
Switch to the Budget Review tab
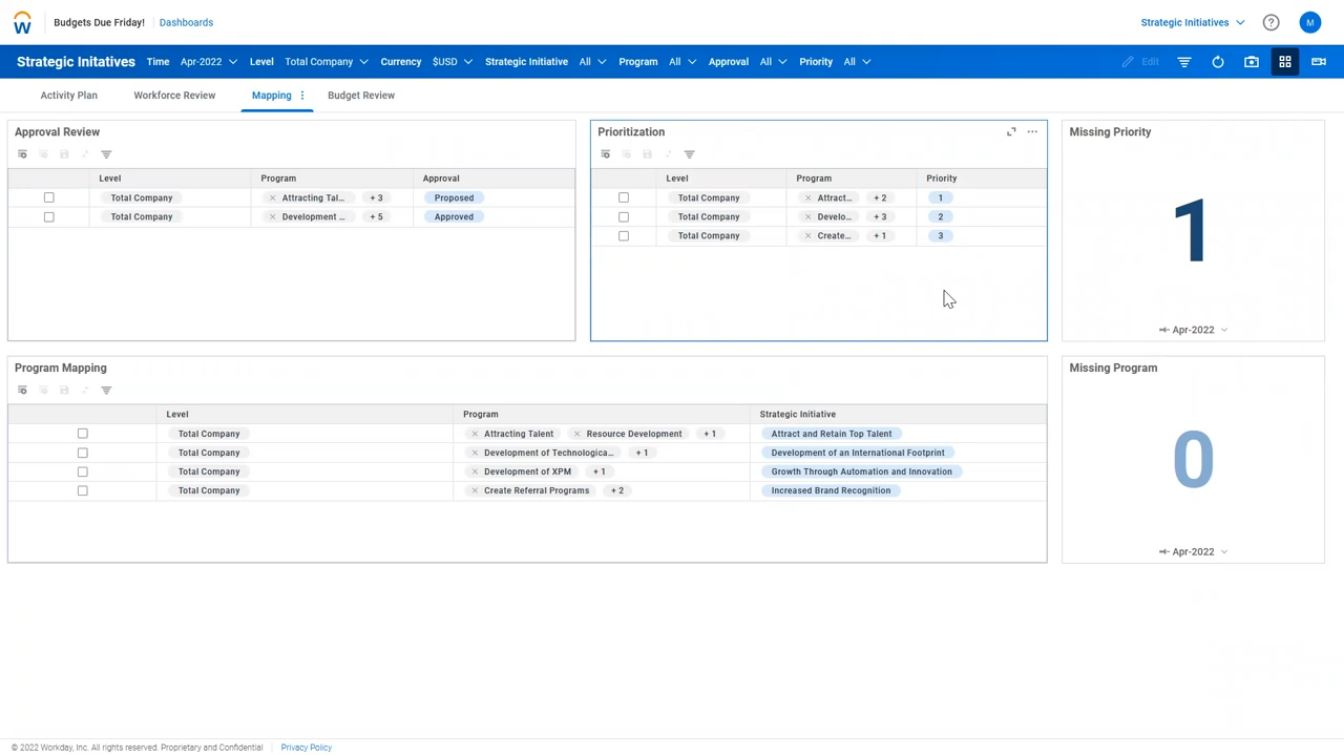point(359,95)
